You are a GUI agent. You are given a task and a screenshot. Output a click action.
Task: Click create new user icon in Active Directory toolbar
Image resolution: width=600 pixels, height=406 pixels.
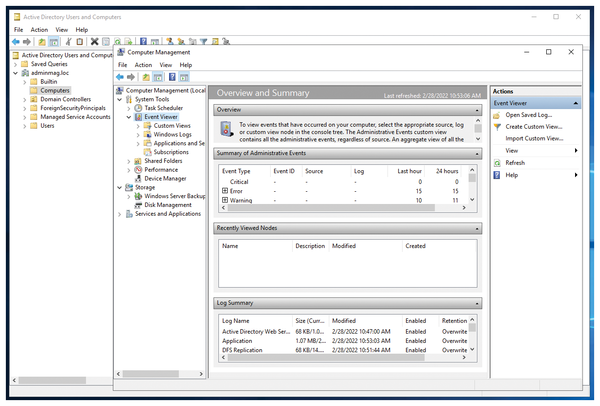[x=170, y=42]
